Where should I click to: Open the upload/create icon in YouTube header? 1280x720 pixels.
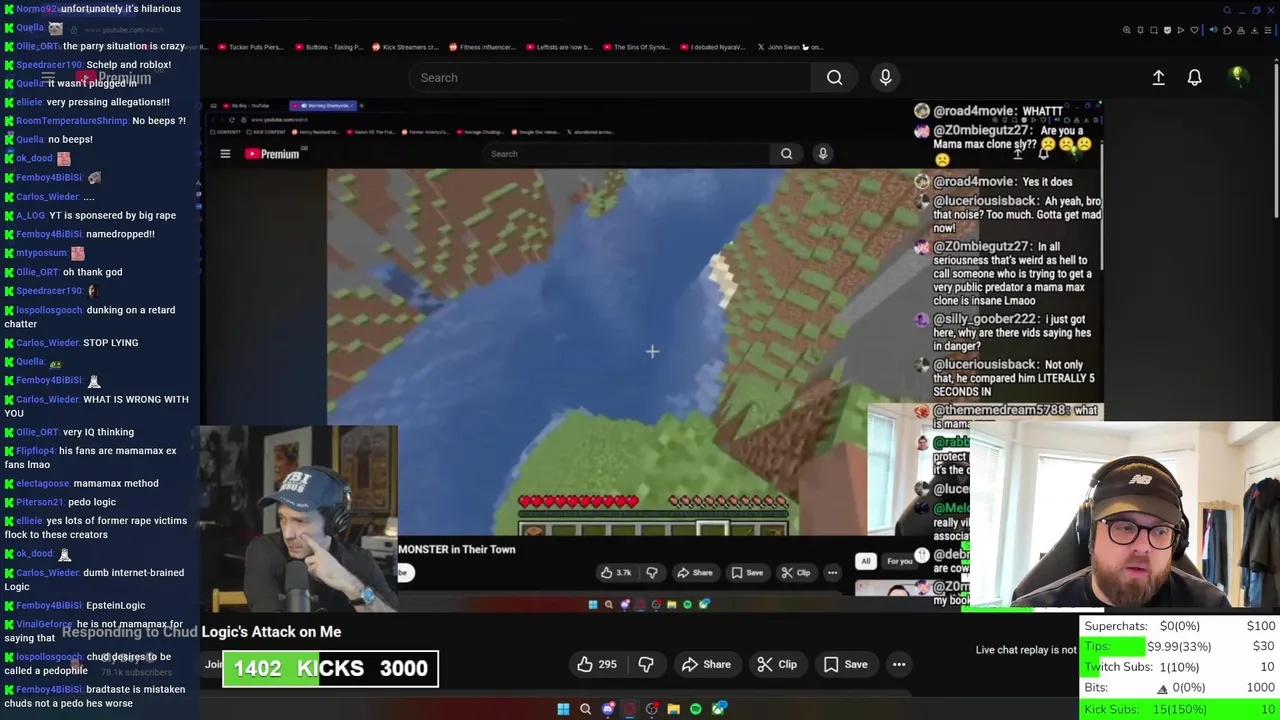click(1158, 77)
